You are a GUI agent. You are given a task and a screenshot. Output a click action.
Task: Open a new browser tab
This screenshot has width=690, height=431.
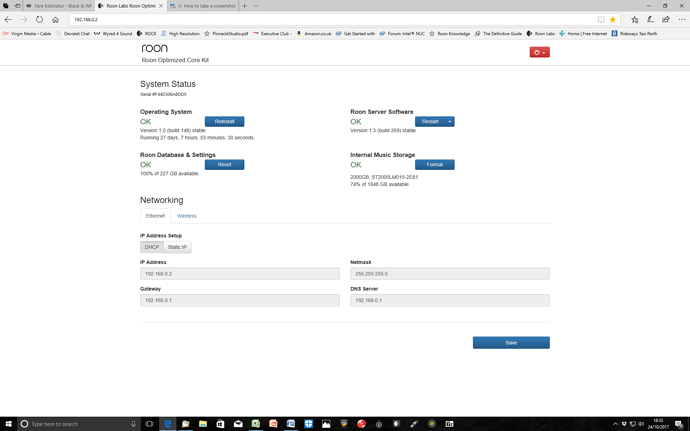[x=244, y=6]
